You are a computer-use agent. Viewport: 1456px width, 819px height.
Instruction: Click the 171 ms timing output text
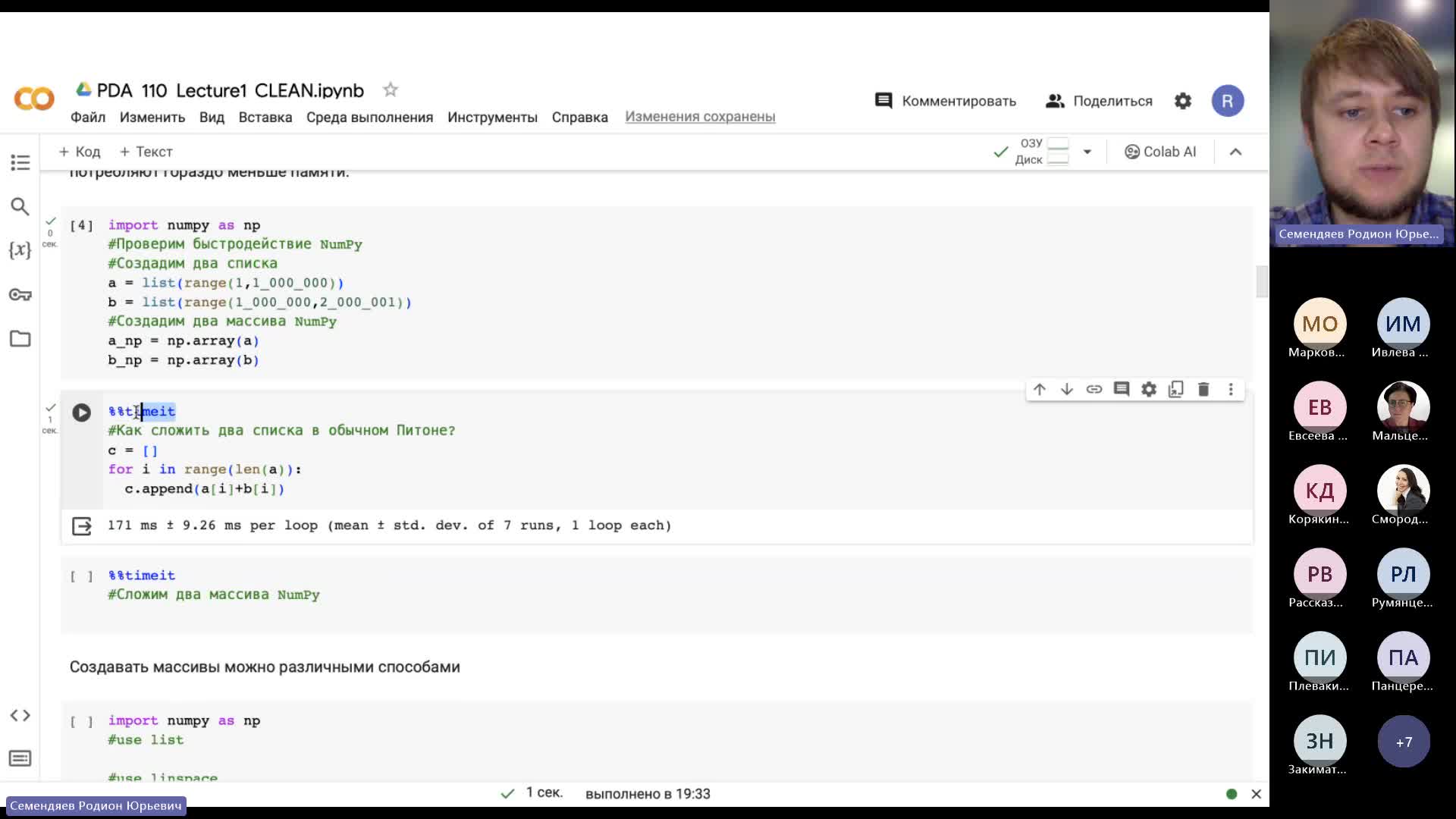coord(390,525)
